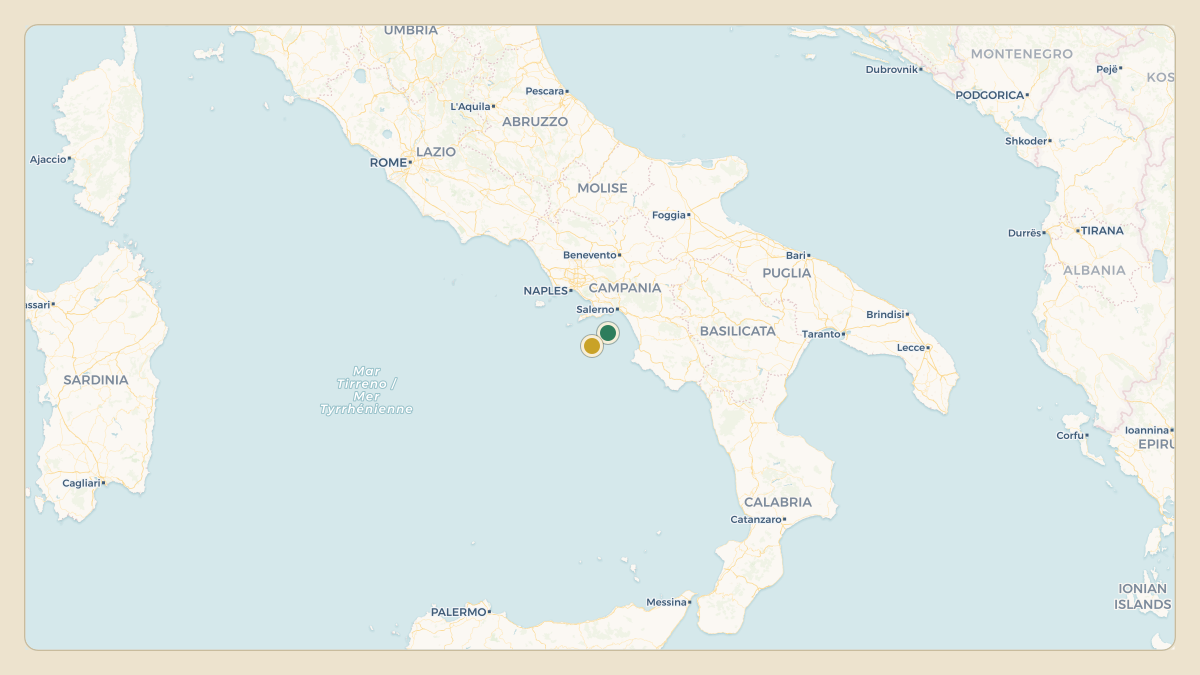Select the Calabria region label

(x=778, y=502)
